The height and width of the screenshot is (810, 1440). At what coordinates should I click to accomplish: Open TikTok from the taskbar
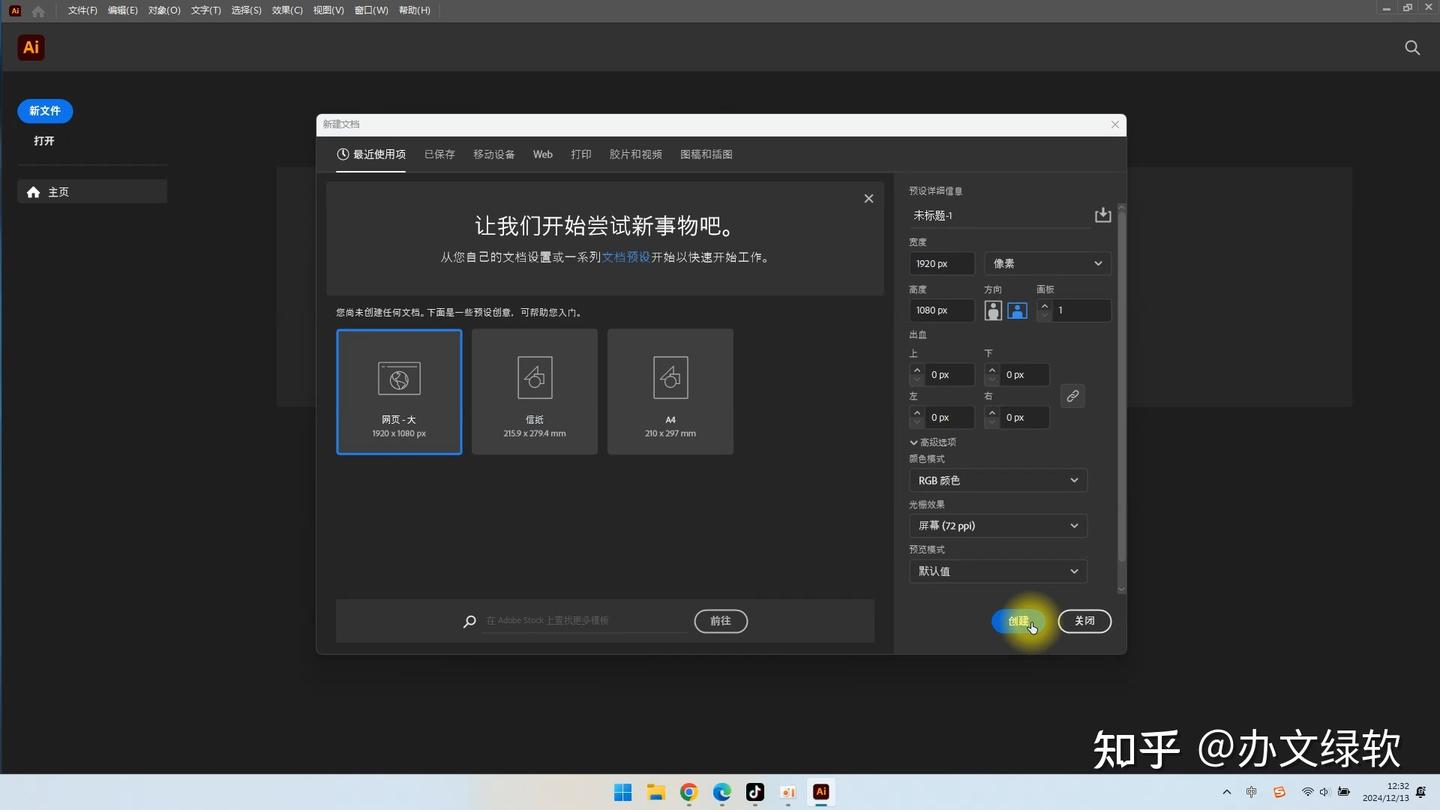click(x=754, y=792)
